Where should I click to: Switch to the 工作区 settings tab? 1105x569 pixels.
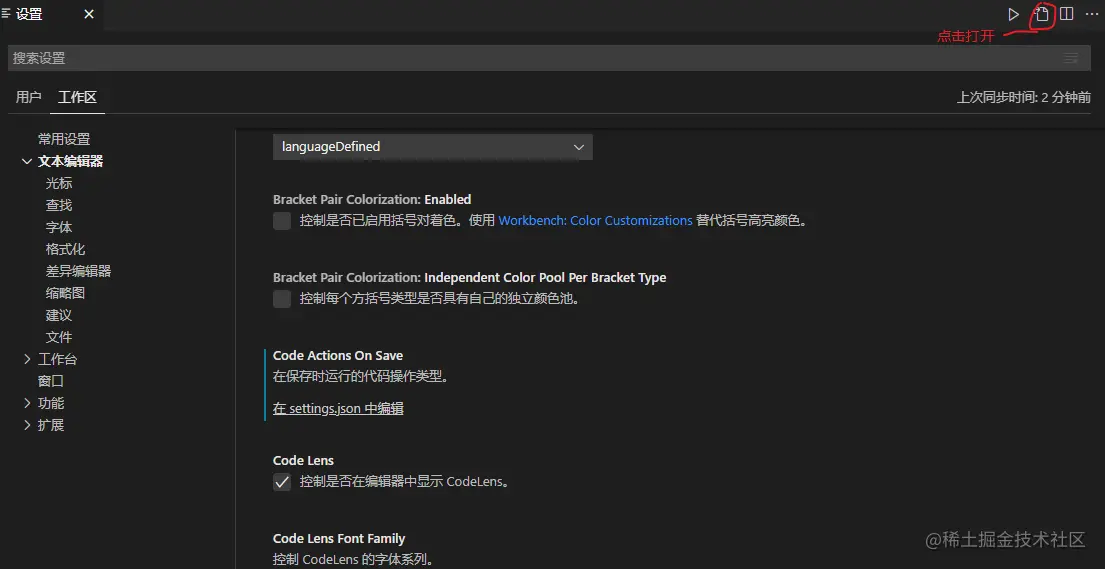point(77,97)
